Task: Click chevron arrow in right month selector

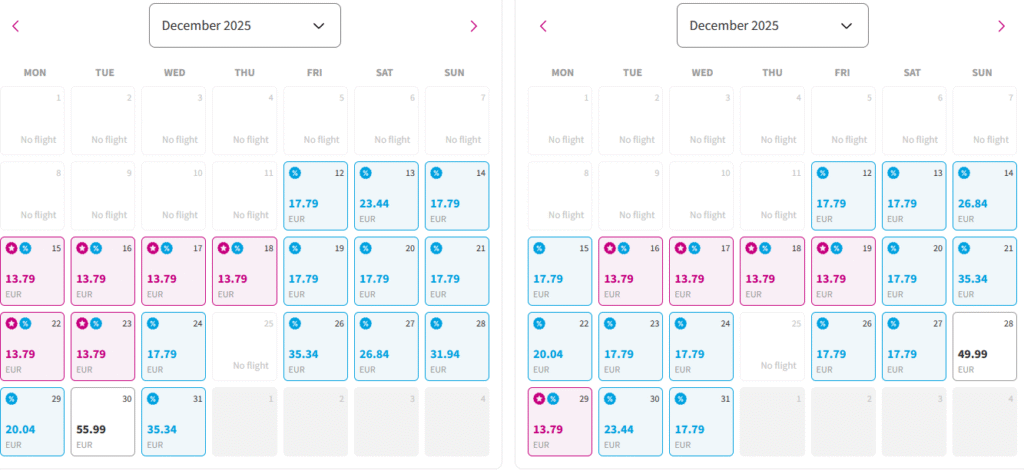Action: click(x=846, y=26)
